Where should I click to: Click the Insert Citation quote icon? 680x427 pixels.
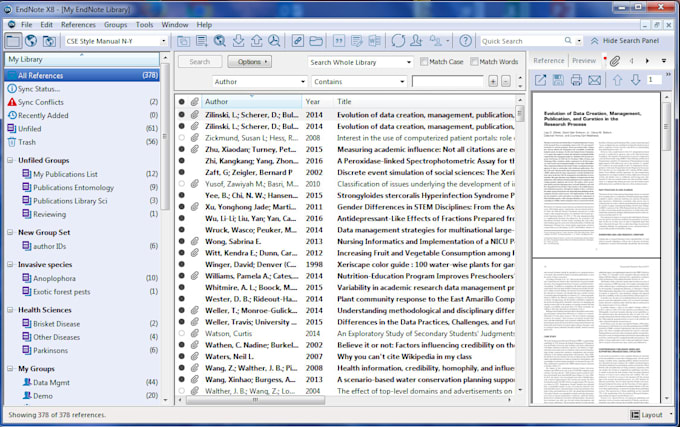pos(339,41)
